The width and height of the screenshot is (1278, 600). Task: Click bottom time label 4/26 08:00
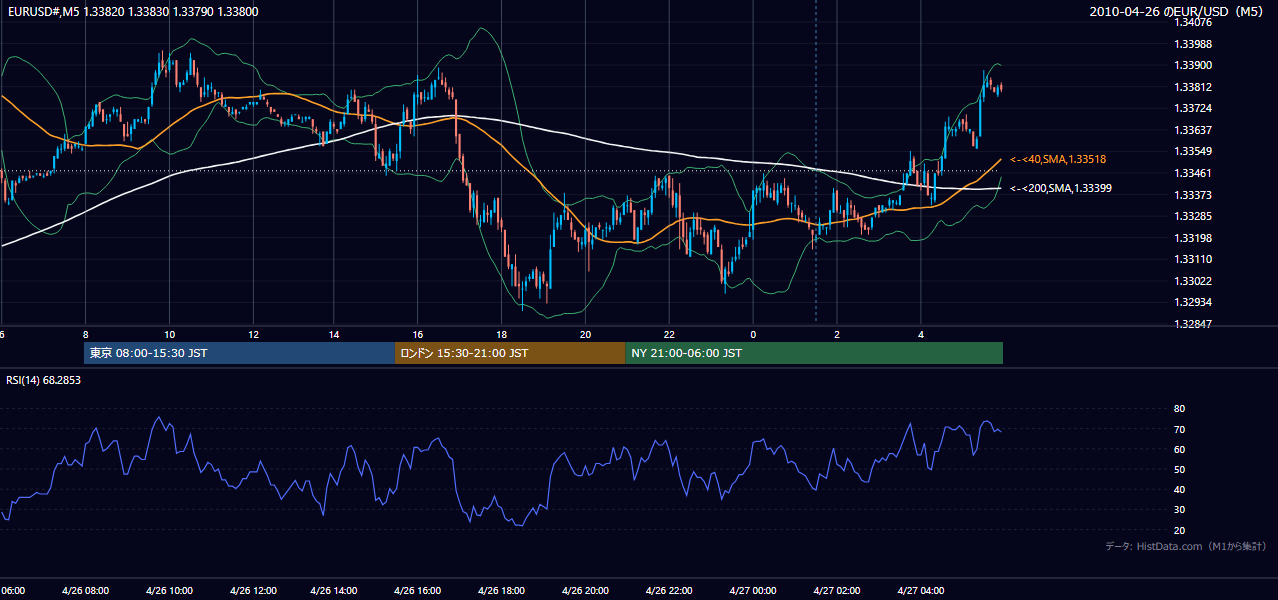(85, 590)
